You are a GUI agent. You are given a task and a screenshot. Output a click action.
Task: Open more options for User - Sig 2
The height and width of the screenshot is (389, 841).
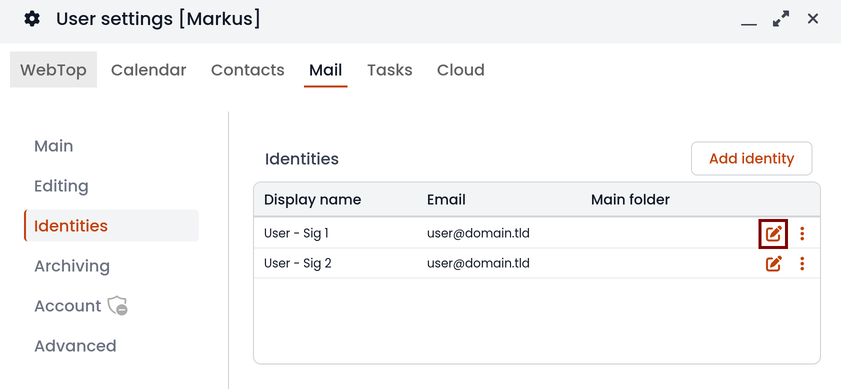[x=802, y=263]
